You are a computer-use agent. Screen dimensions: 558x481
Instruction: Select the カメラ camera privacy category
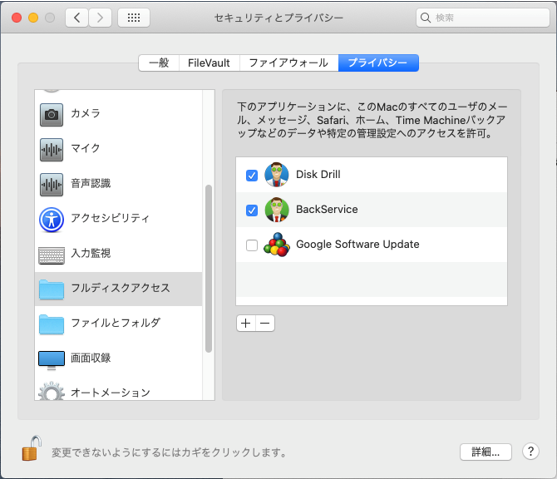tap(119, 114)
